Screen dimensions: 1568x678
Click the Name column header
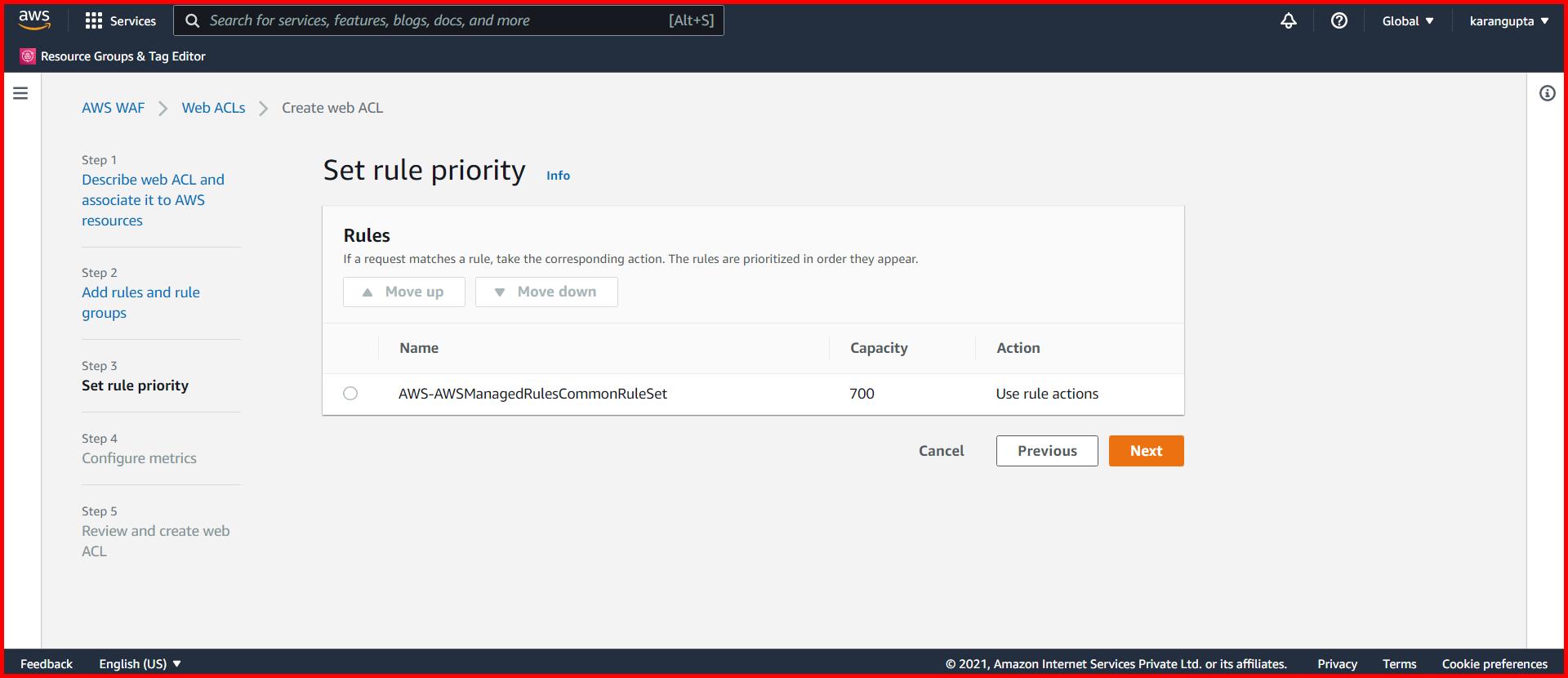pos(419,348)
